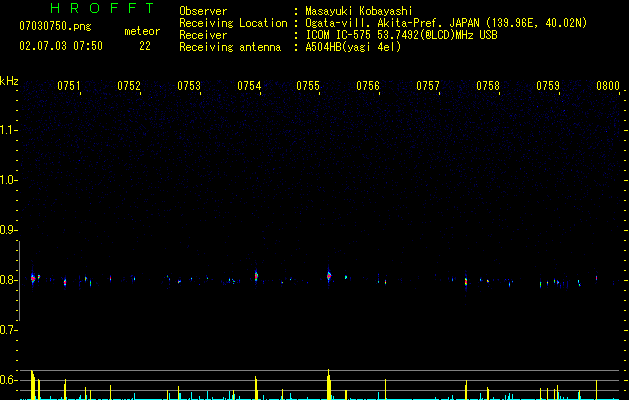
Task: Select the file name 07030750.png
Action: [x=55, y=26]
